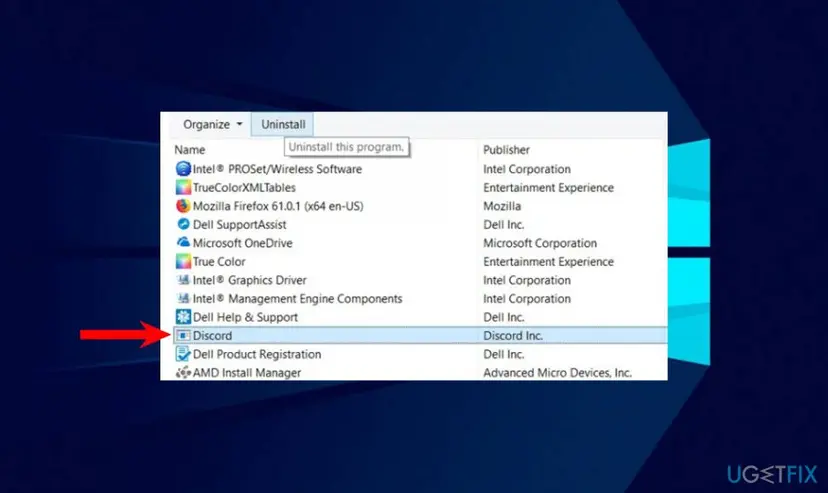828x493 pixels.
Task: Click the Intel Management Engine Components icon
Action: click(x=183, y=298)
